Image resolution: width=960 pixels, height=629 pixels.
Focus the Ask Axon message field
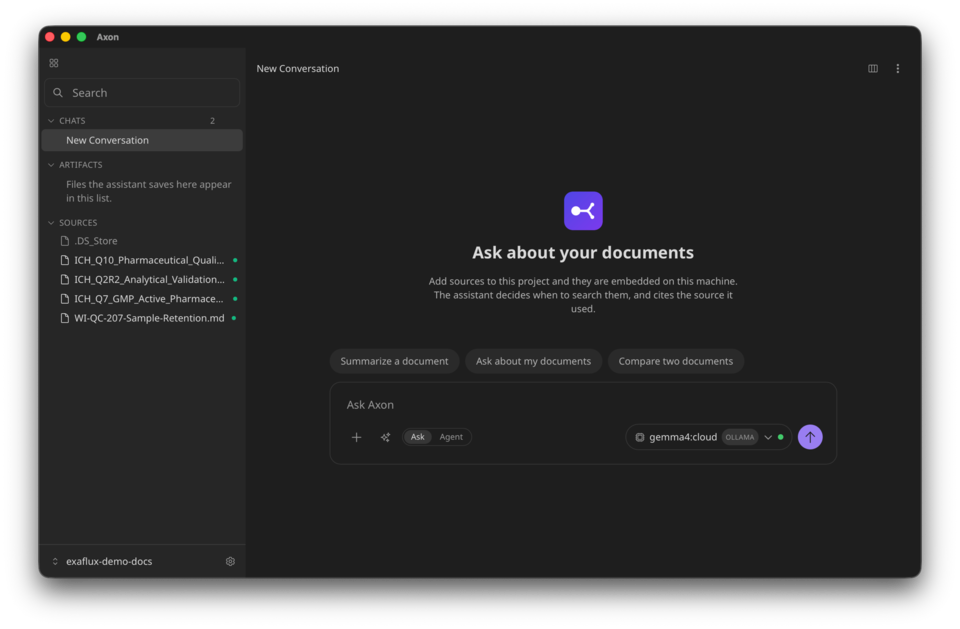click(583, 405)
